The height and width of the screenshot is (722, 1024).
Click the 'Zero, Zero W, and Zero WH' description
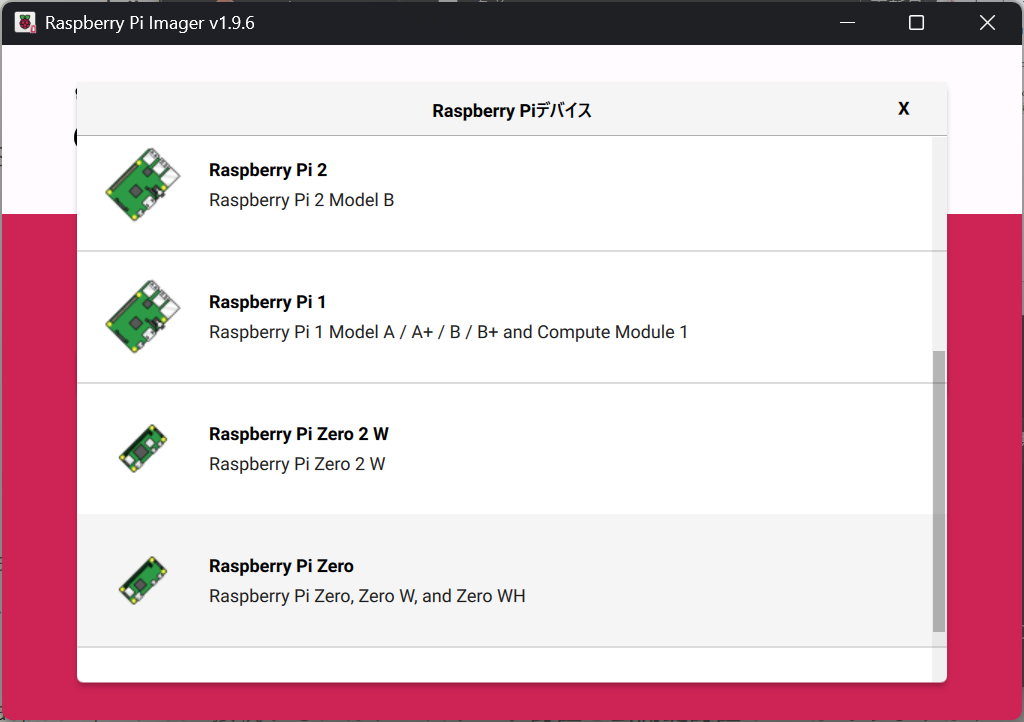(367, 596)
